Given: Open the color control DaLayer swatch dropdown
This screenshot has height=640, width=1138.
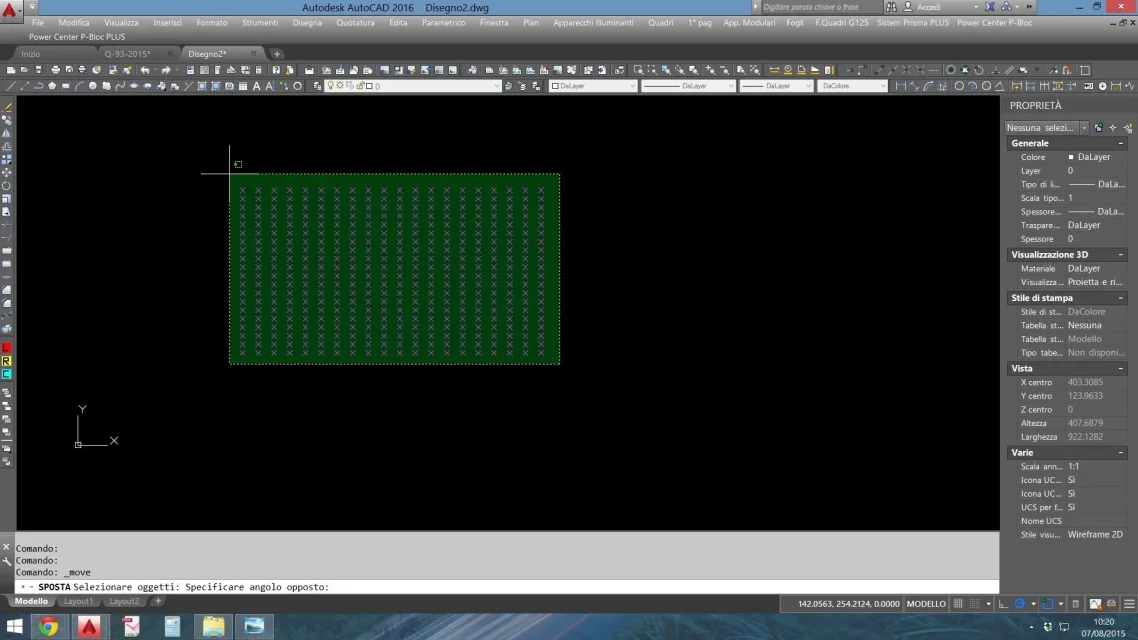Looking at the screenshot, I should pos(593,86).
